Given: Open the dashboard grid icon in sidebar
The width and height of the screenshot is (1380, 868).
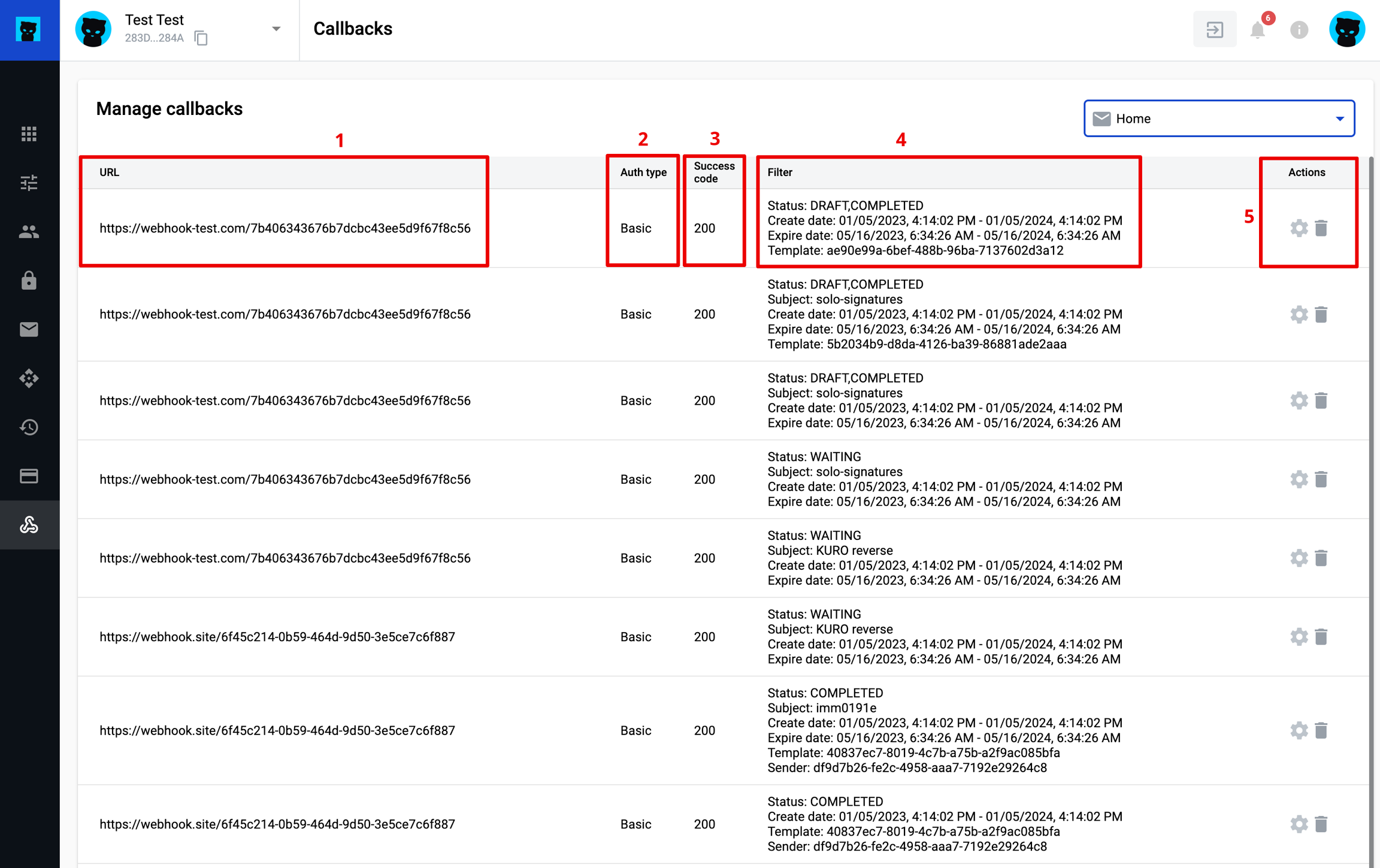Looking at the screenshot, I should coord(29,134).
